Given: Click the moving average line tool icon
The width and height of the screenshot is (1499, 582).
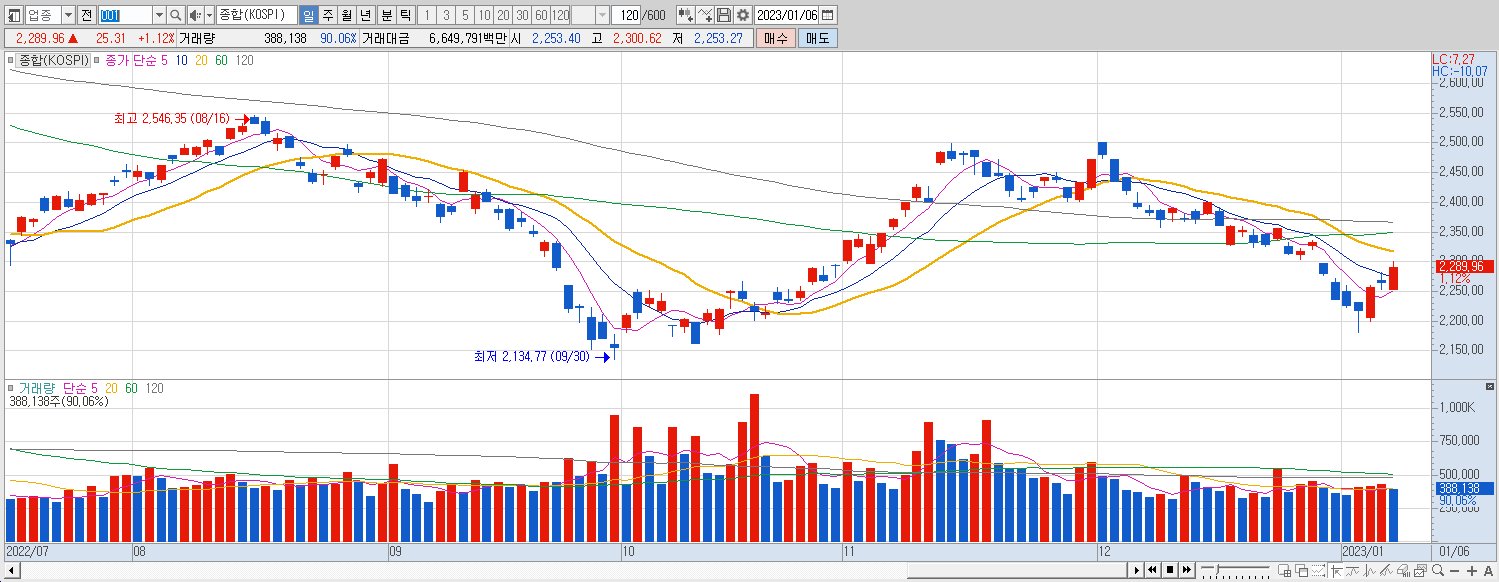Looking at the screenshot, I should [x=1352, y=571].
